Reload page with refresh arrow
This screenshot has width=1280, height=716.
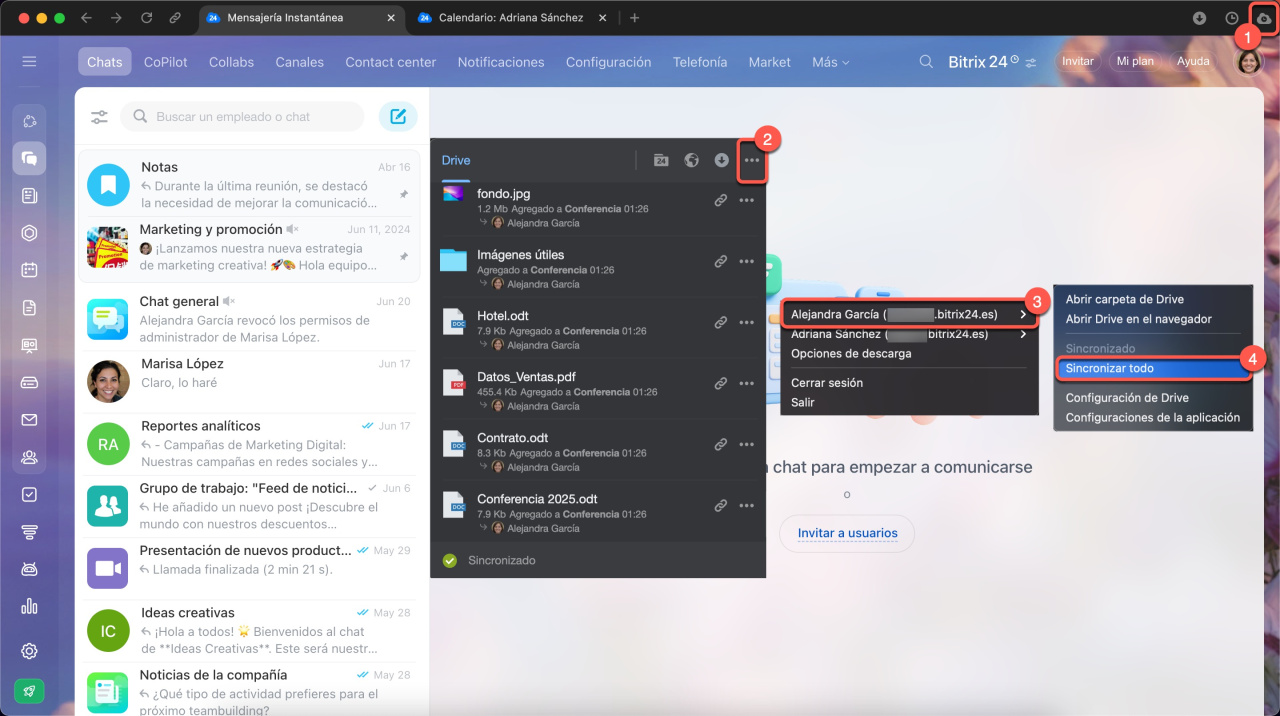coord(147,18)
